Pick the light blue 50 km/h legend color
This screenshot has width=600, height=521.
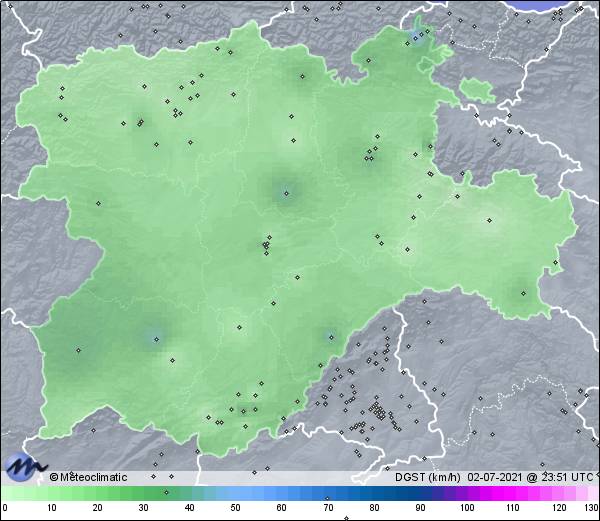(235, 493)
